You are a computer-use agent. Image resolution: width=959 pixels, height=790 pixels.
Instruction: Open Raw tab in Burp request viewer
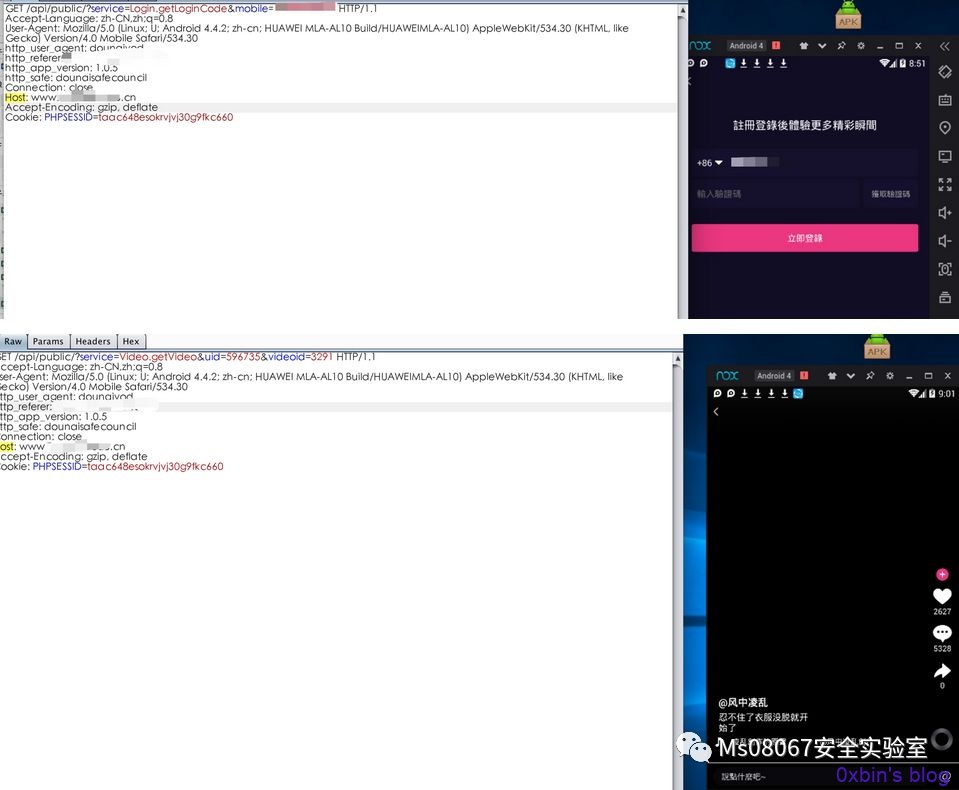point(13,341)
